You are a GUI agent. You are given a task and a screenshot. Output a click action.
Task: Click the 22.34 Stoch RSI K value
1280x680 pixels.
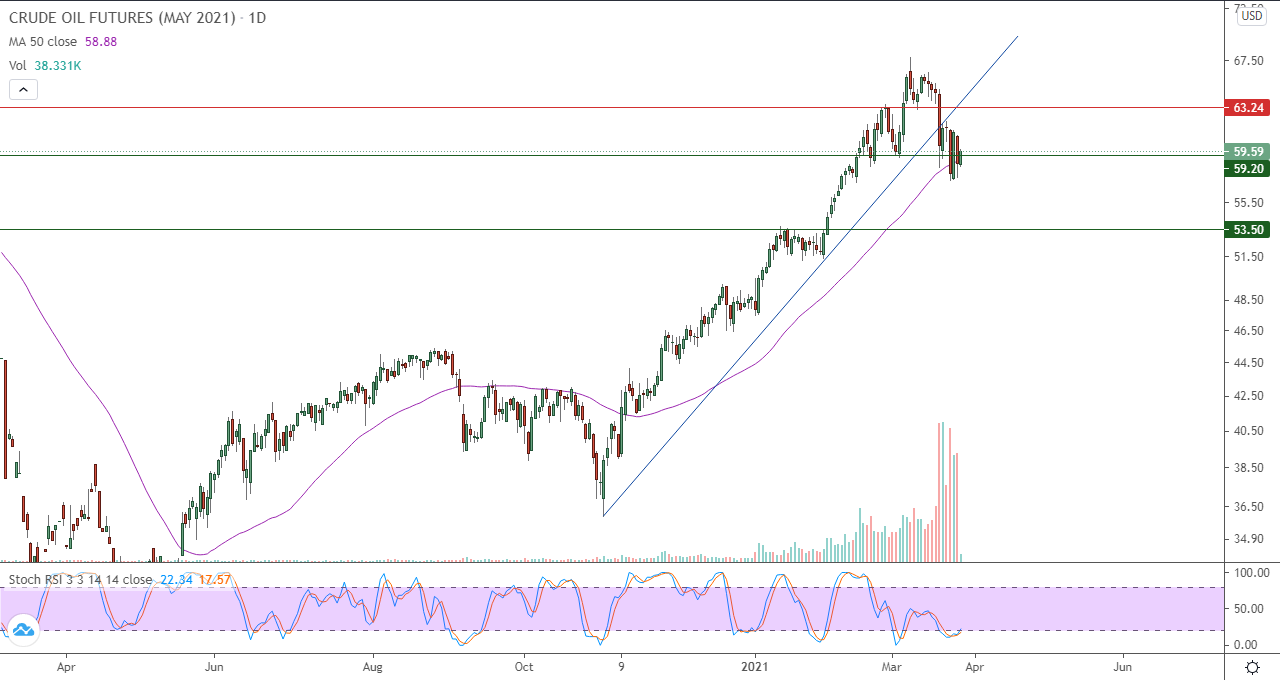coord(175,579)
